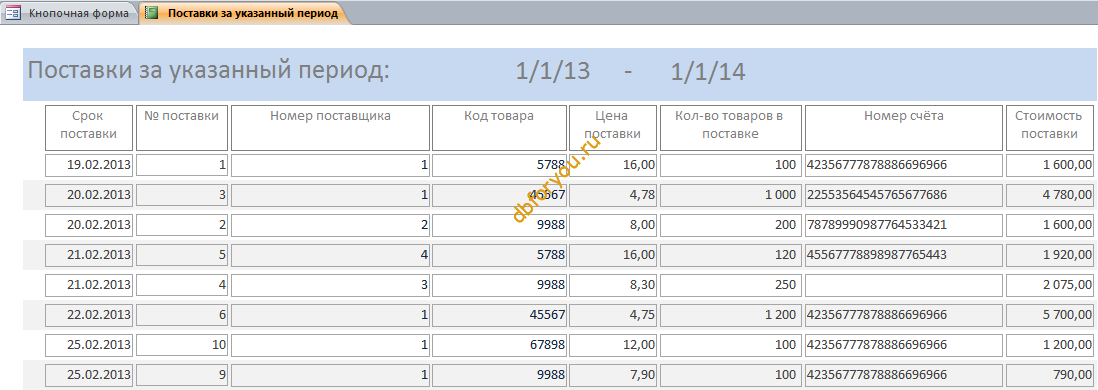The image size is (1098, 390).
Task: Click the Цена поставки column header
Action: pos(613,127)
